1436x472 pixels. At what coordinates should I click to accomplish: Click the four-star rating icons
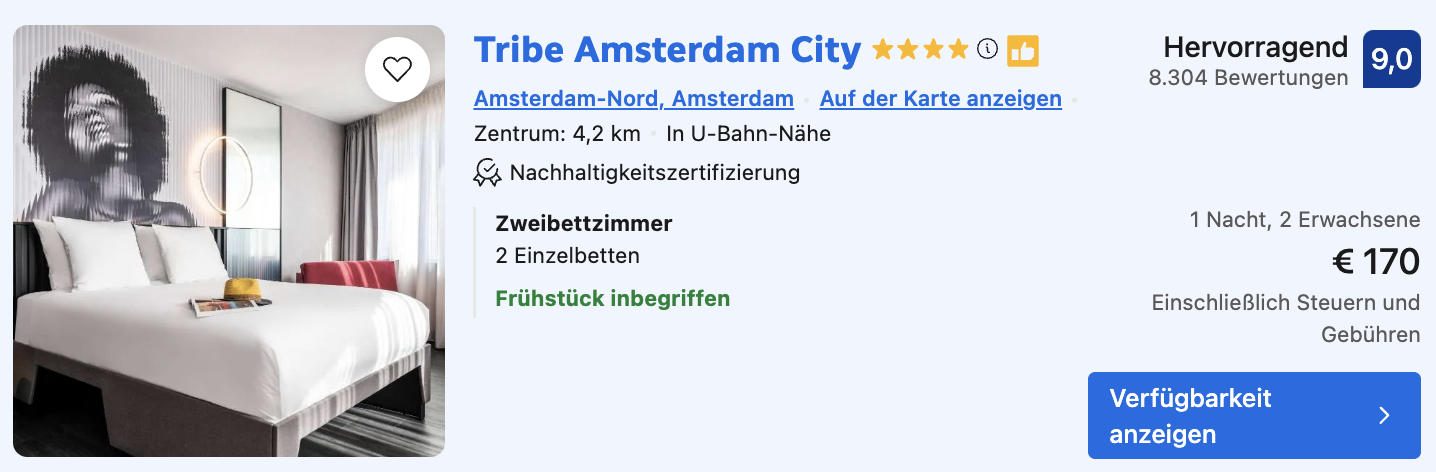(920, 50)
